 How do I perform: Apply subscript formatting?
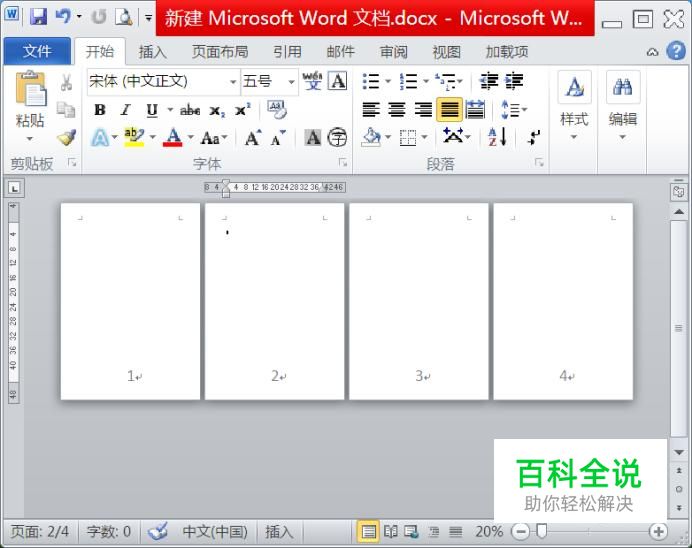[217, 110]
